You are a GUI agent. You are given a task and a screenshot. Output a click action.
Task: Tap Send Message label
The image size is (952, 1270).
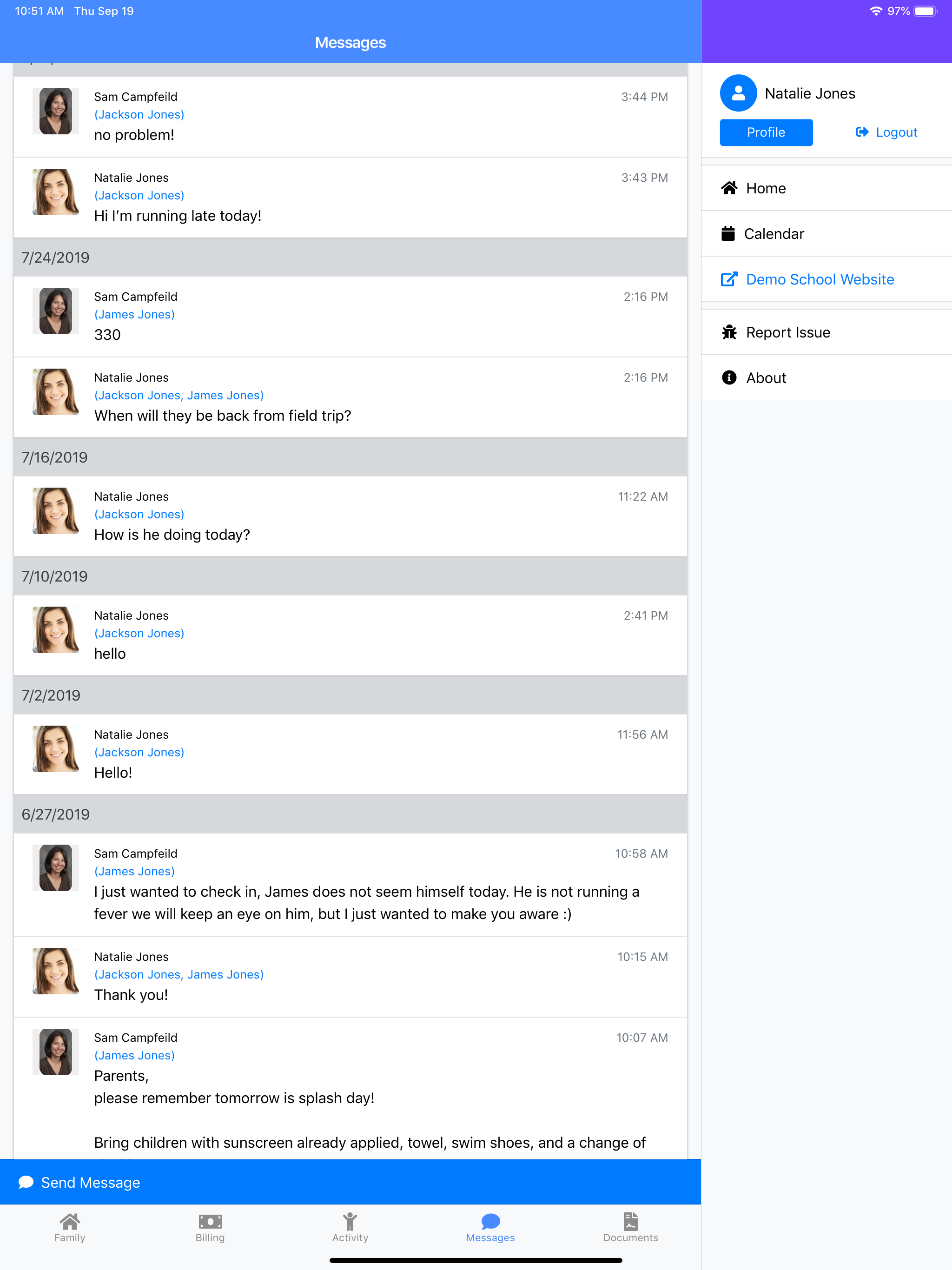(x=91, y=1182)
